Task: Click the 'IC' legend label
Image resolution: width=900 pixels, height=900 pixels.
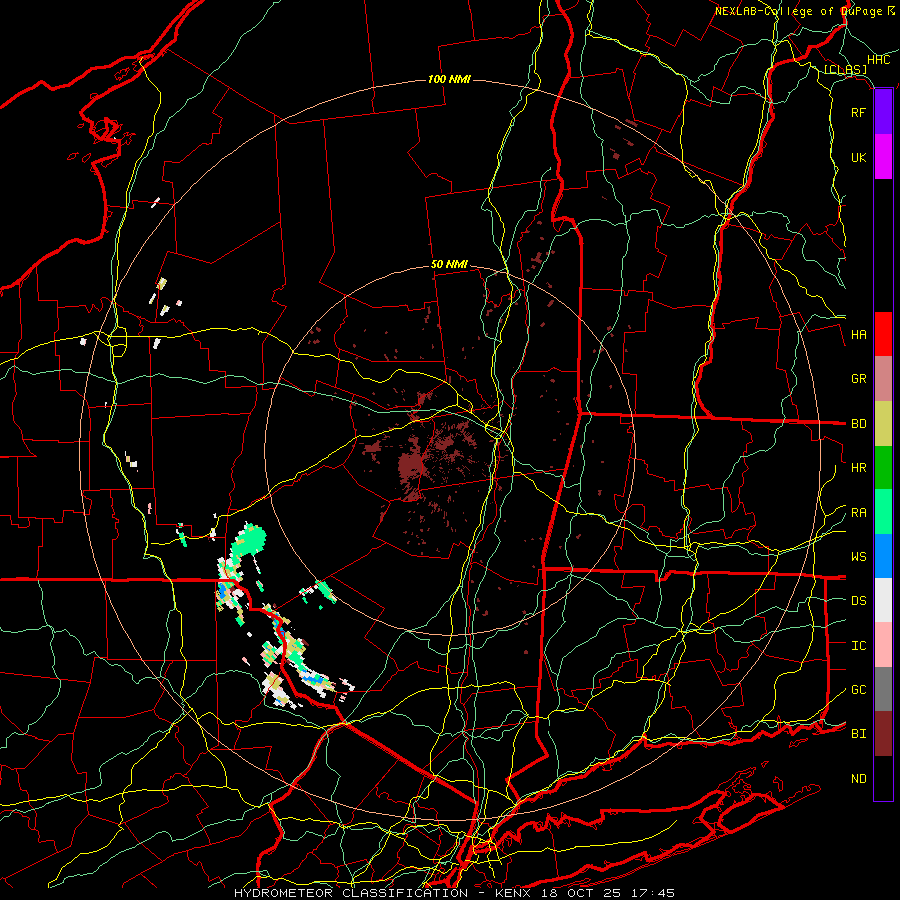Action: (x=858, y=646)
